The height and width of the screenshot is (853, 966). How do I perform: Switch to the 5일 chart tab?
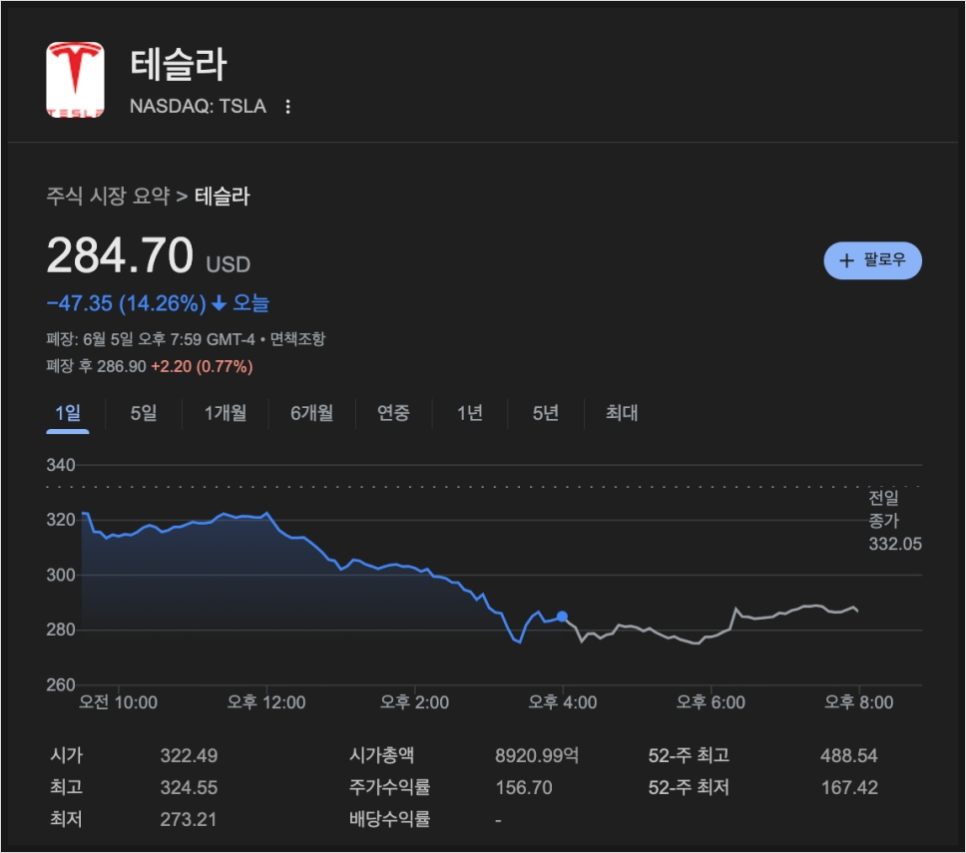(x=144, y=413)
